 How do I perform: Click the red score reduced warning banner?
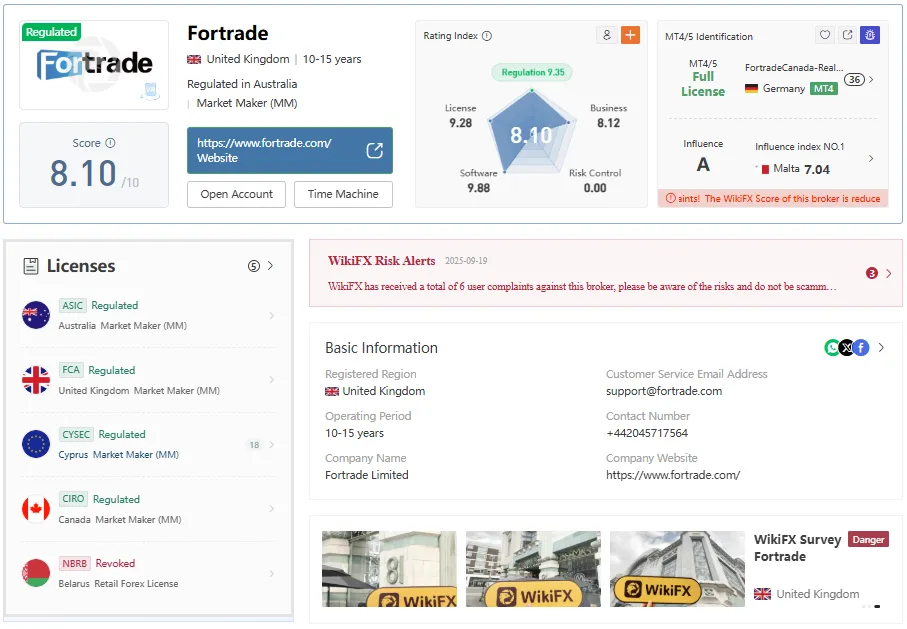(773, 198)
